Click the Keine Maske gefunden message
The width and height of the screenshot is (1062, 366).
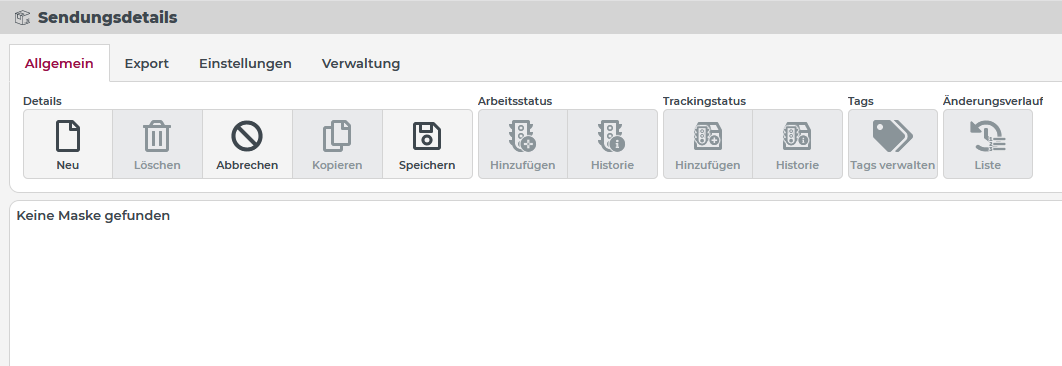coord(93,216)
